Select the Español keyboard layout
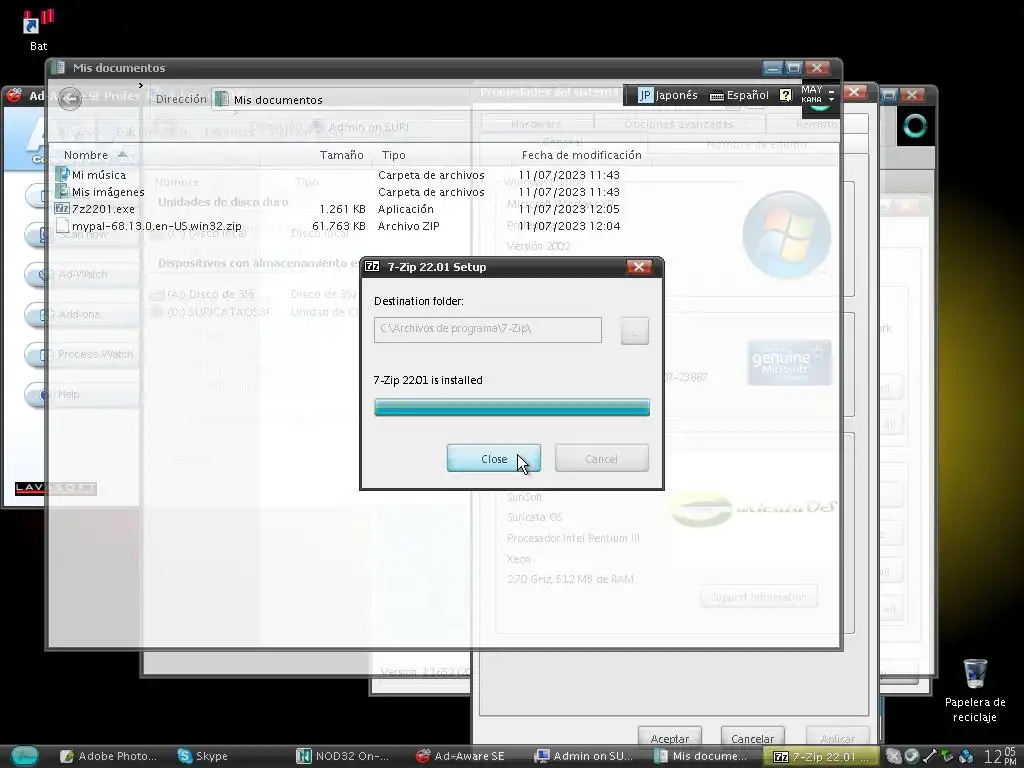The width and height of the screenshot is (1024, 768). [739, 95]
